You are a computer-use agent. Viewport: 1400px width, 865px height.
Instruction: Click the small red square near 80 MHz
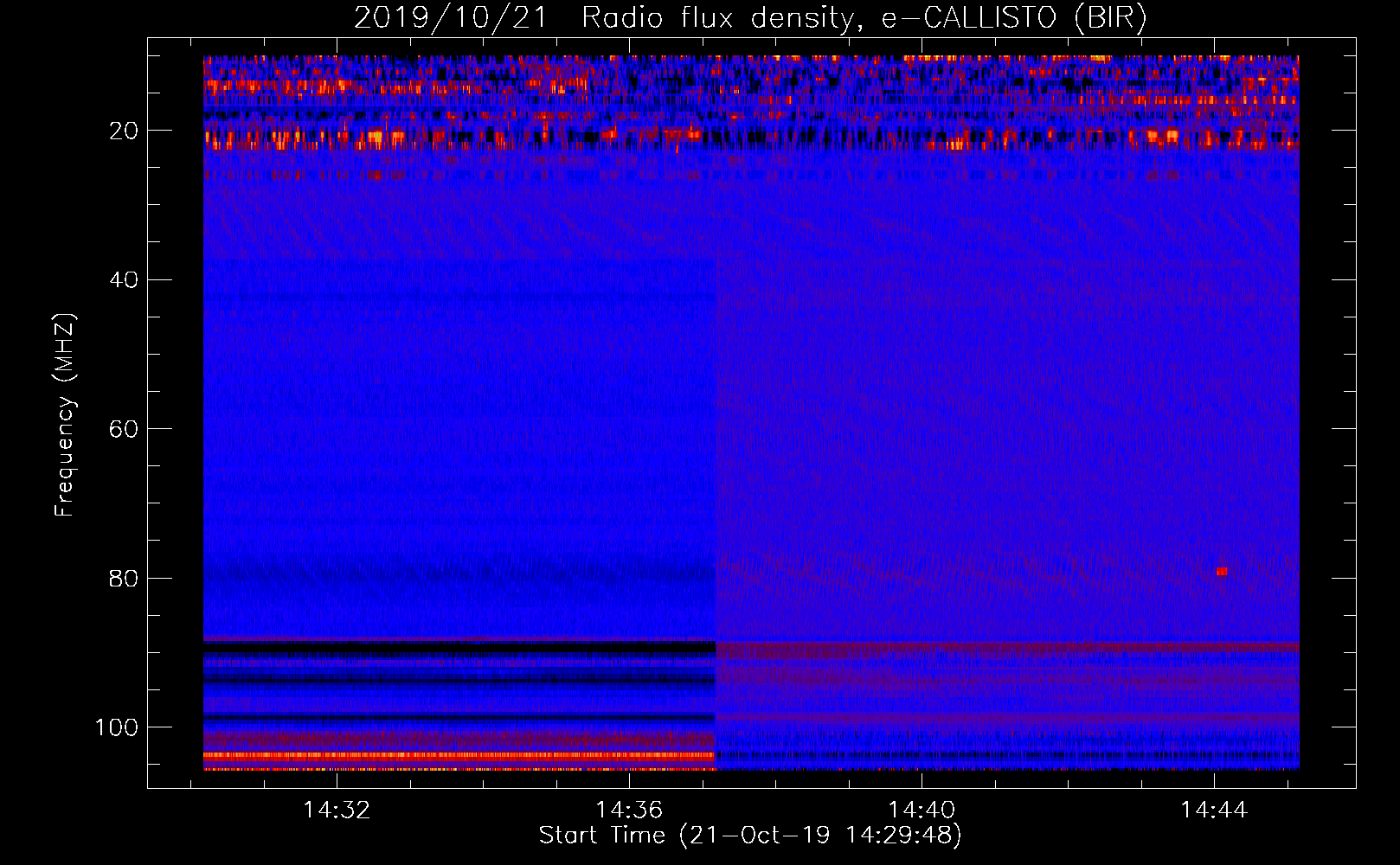pyautogui.click(x=1221, y=572)
